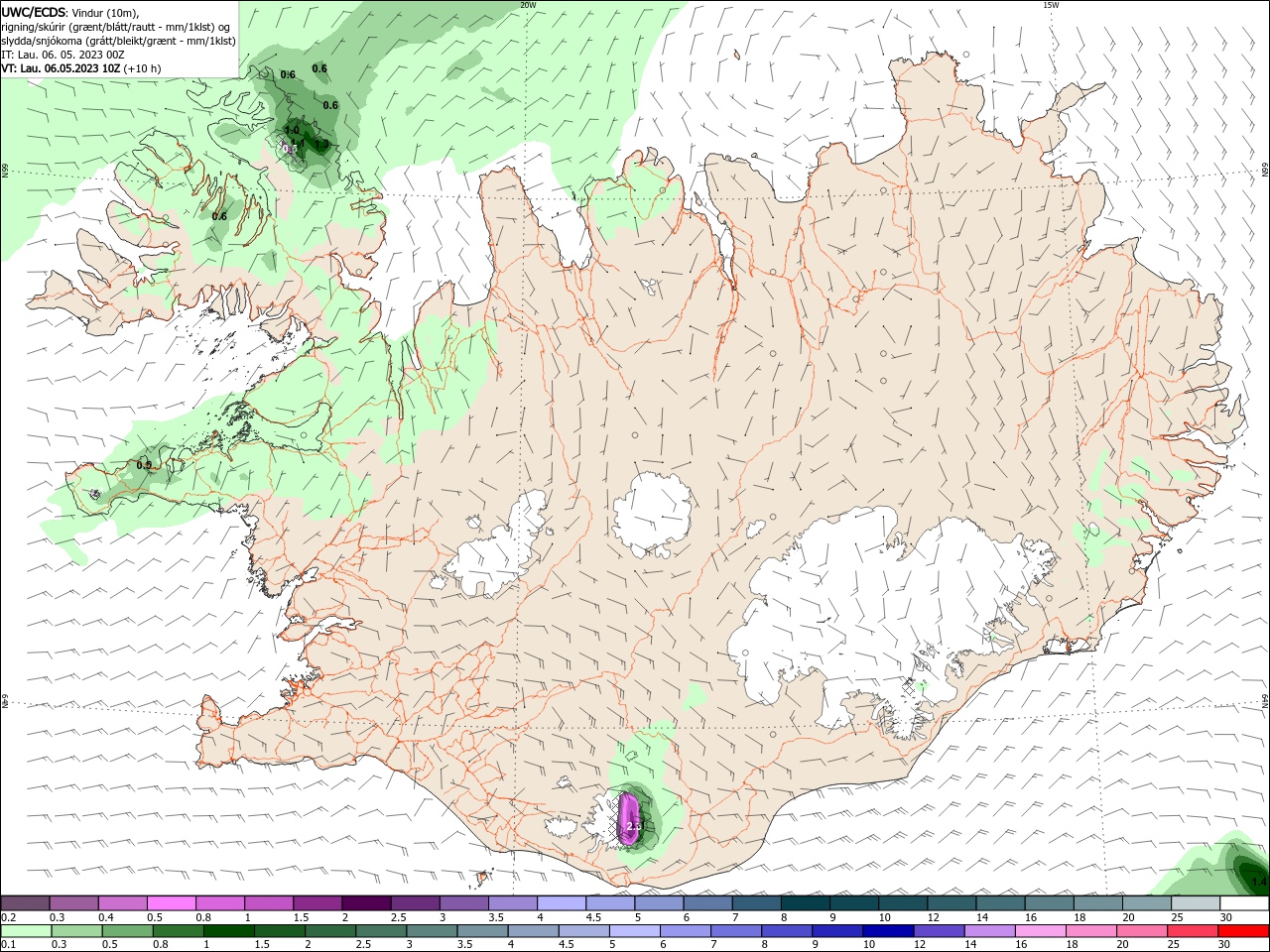Select the deep blue rain swatch starting at 10
This screenshot has height=952, width=1270.
pyautogui.click(x=887, y=931)
